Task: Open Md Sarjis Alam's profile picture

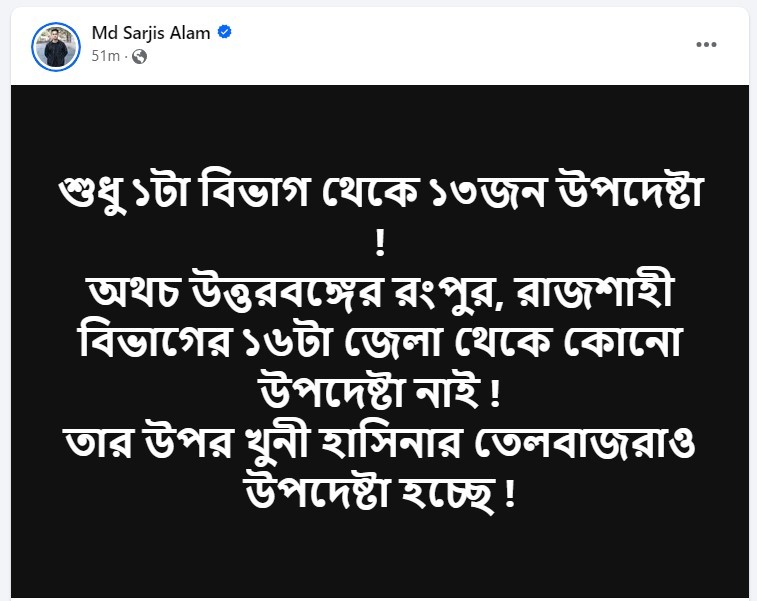Action: (x=56, y=47)
